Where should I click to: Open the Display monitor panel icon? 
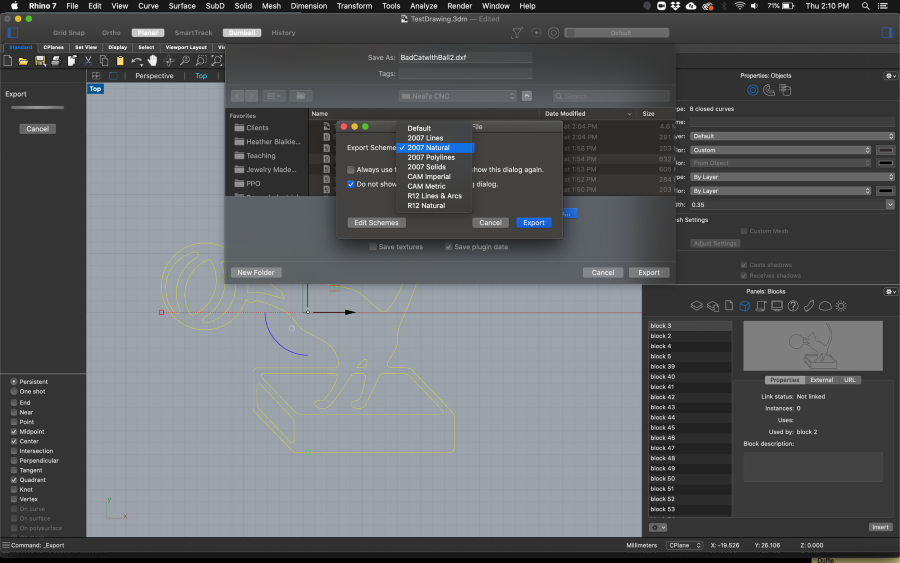click(777, 306)
